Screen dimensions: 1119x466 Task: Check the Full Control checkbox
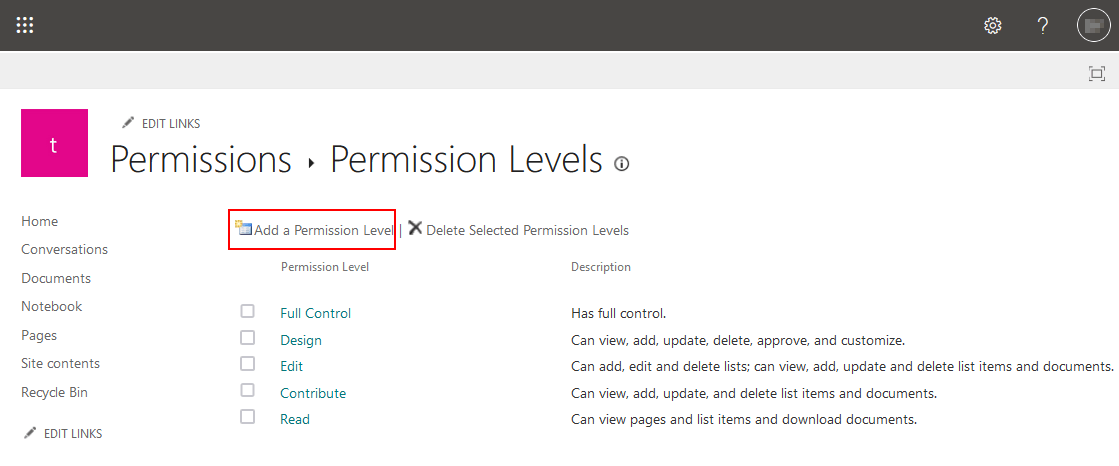(x=247, y=311)
